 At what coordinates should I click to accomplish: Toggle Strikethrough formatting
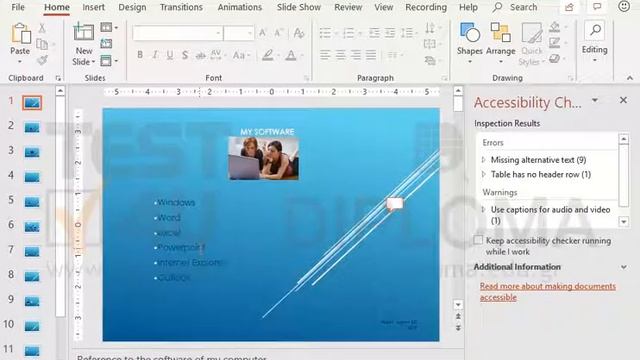[x=200, y=55]
